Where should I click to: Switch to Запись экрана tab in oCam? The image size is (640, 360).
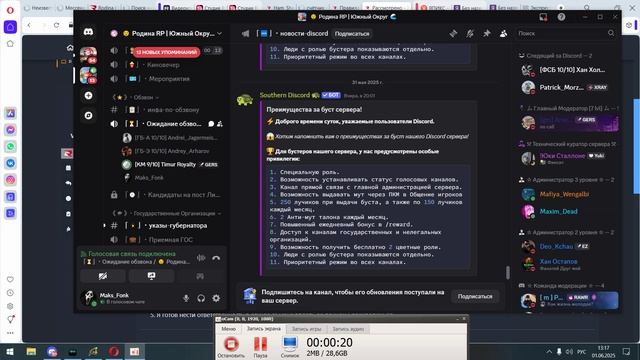(x=264, y=329)
